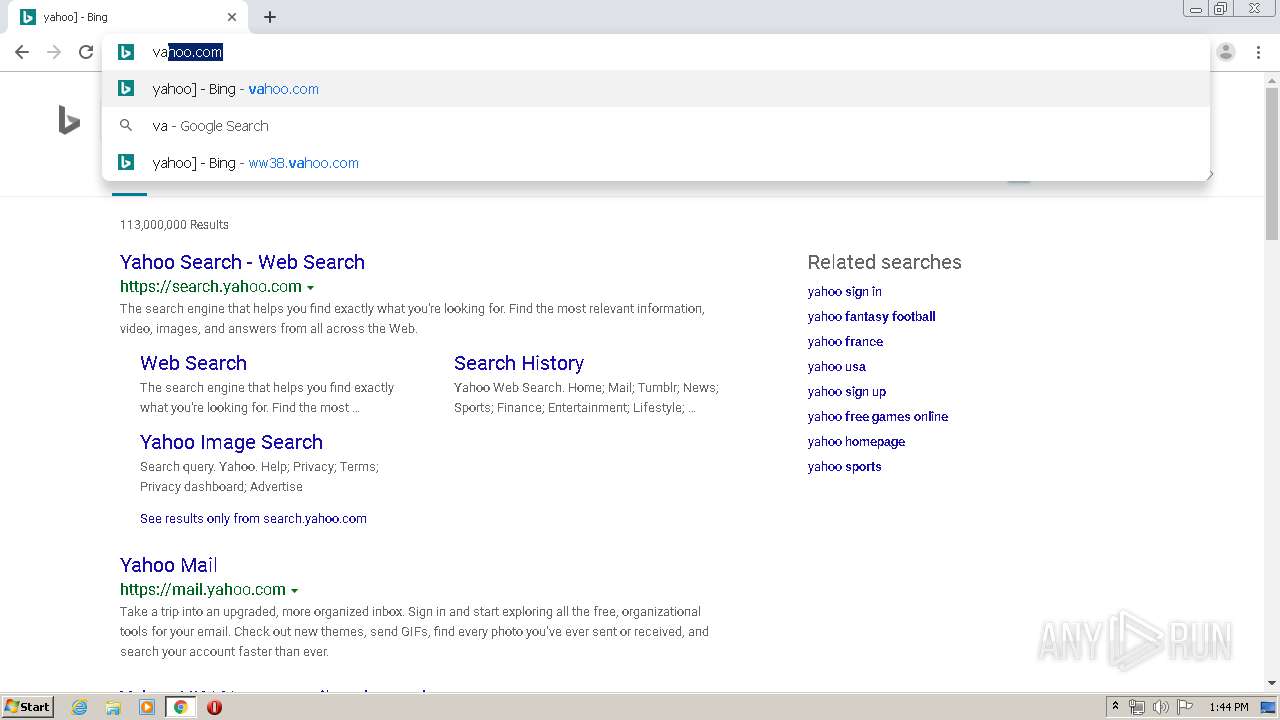Choose 'va - Google Search' suggestion
Screen dimensions: 1280x720
[x=656, y=126]
